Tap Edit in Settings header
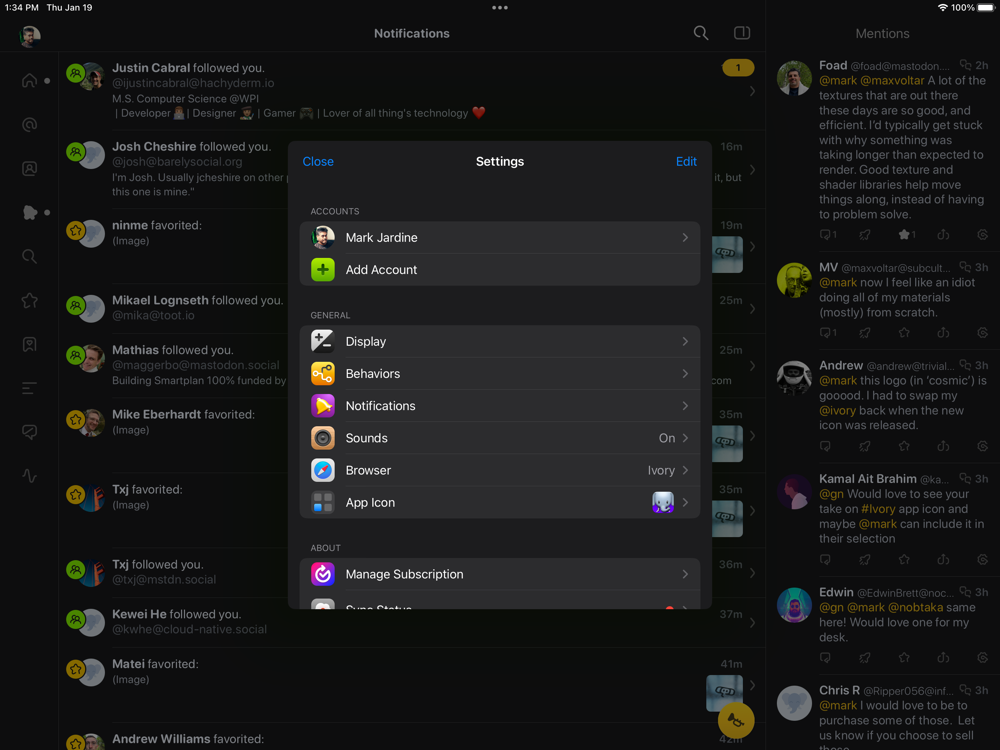Image resolution: width=1000 pixels, height=750 pixels. coord(686,162)
